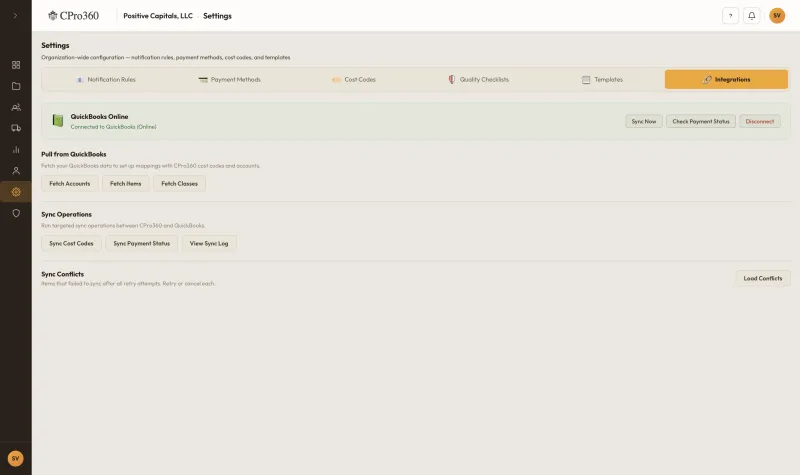This screenshot has width=800, height=475.
Task: Switch to the Notification Rules tab
Action: 106,80
